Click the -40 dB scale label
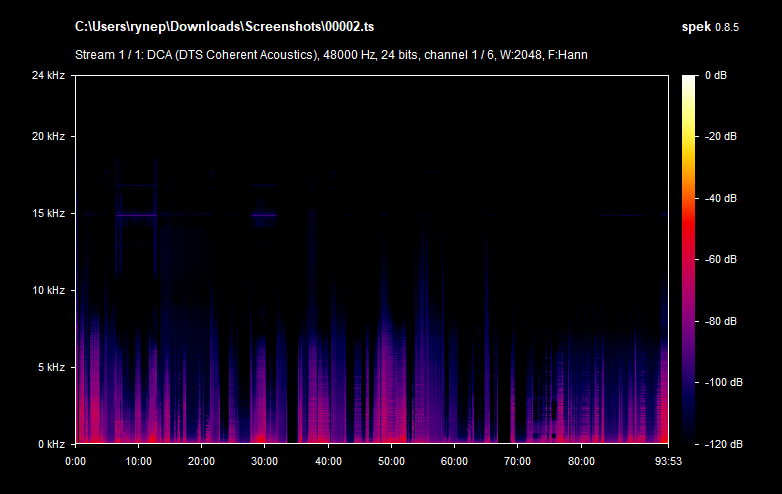The width and height of the screenshot is (782, 494). point(722,198)
